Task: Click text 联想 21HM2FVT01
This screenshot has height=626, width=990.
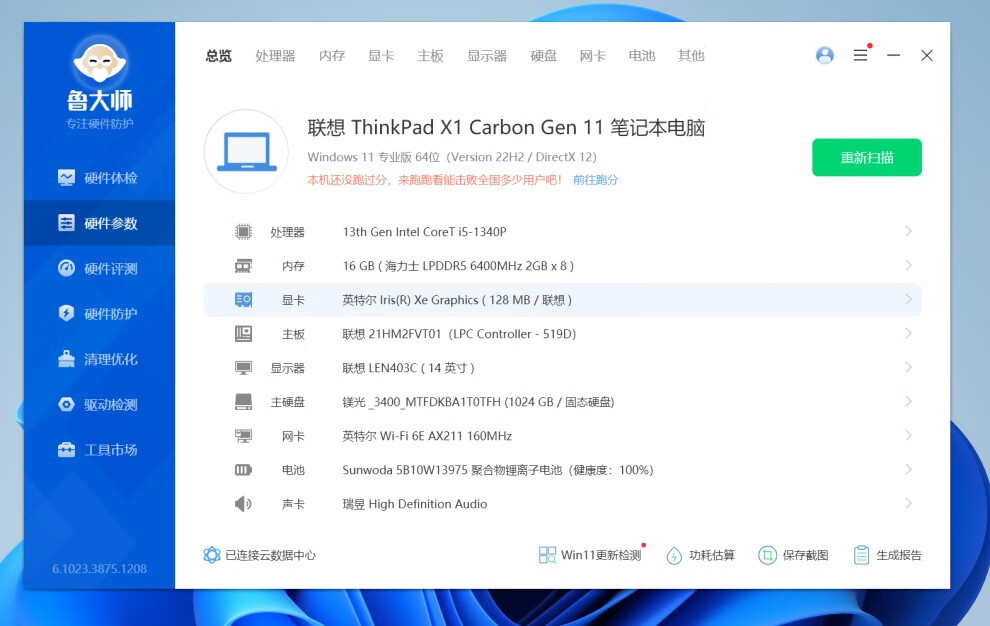Action: click(x=391, y=334)
